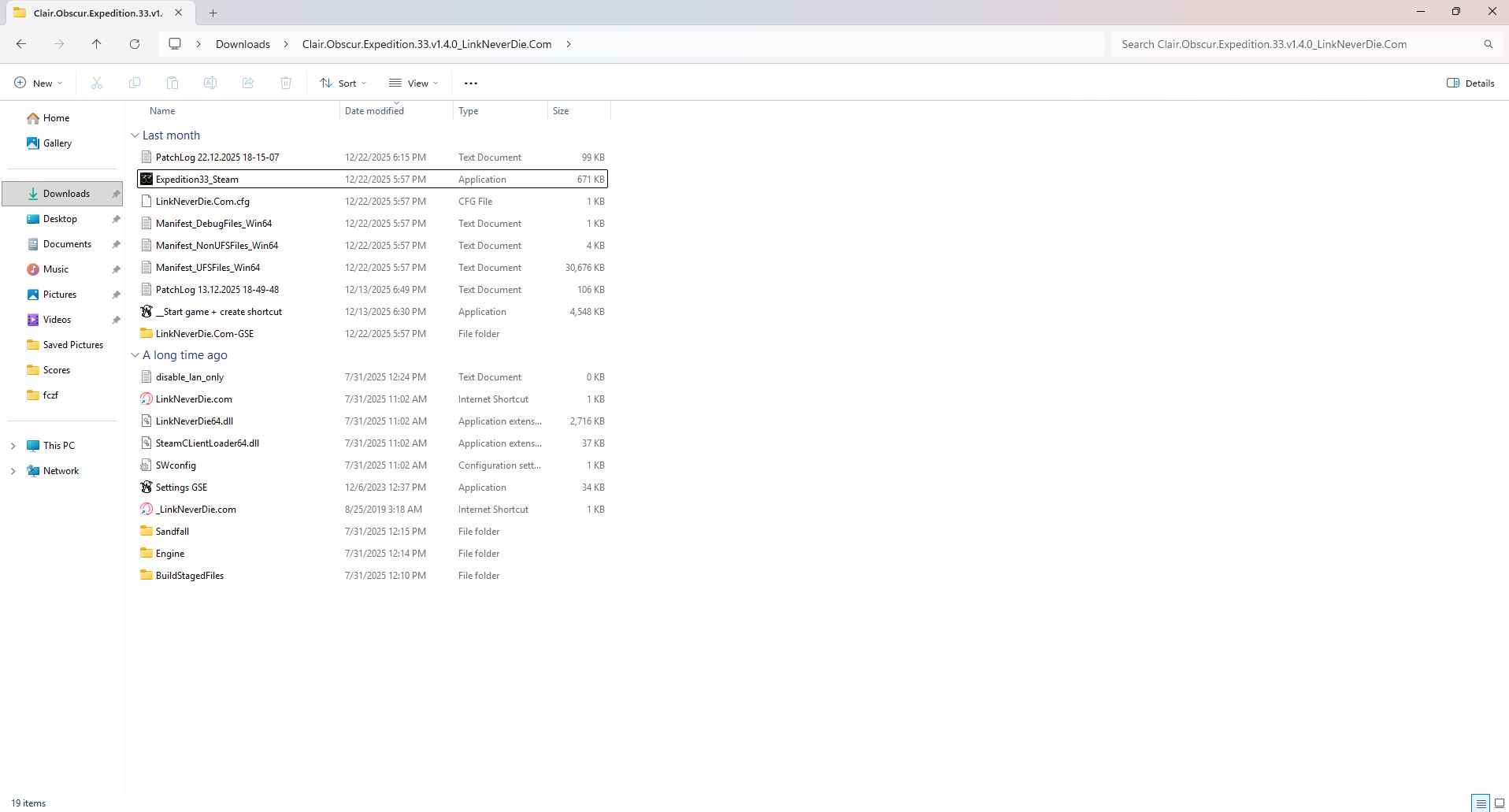The height and width of the screenshot is (812, 1509).
Task: Open the See more three-dots menu
Action: click(x=471, y=83)
